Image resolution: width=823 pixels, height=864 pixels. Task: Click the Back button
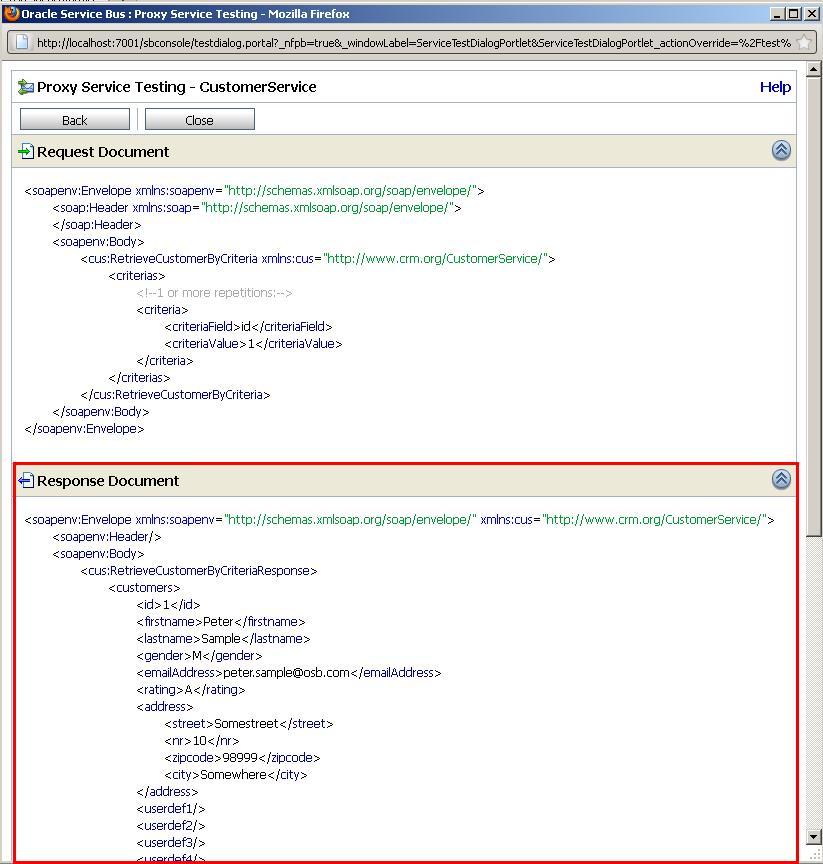[74, 120]
